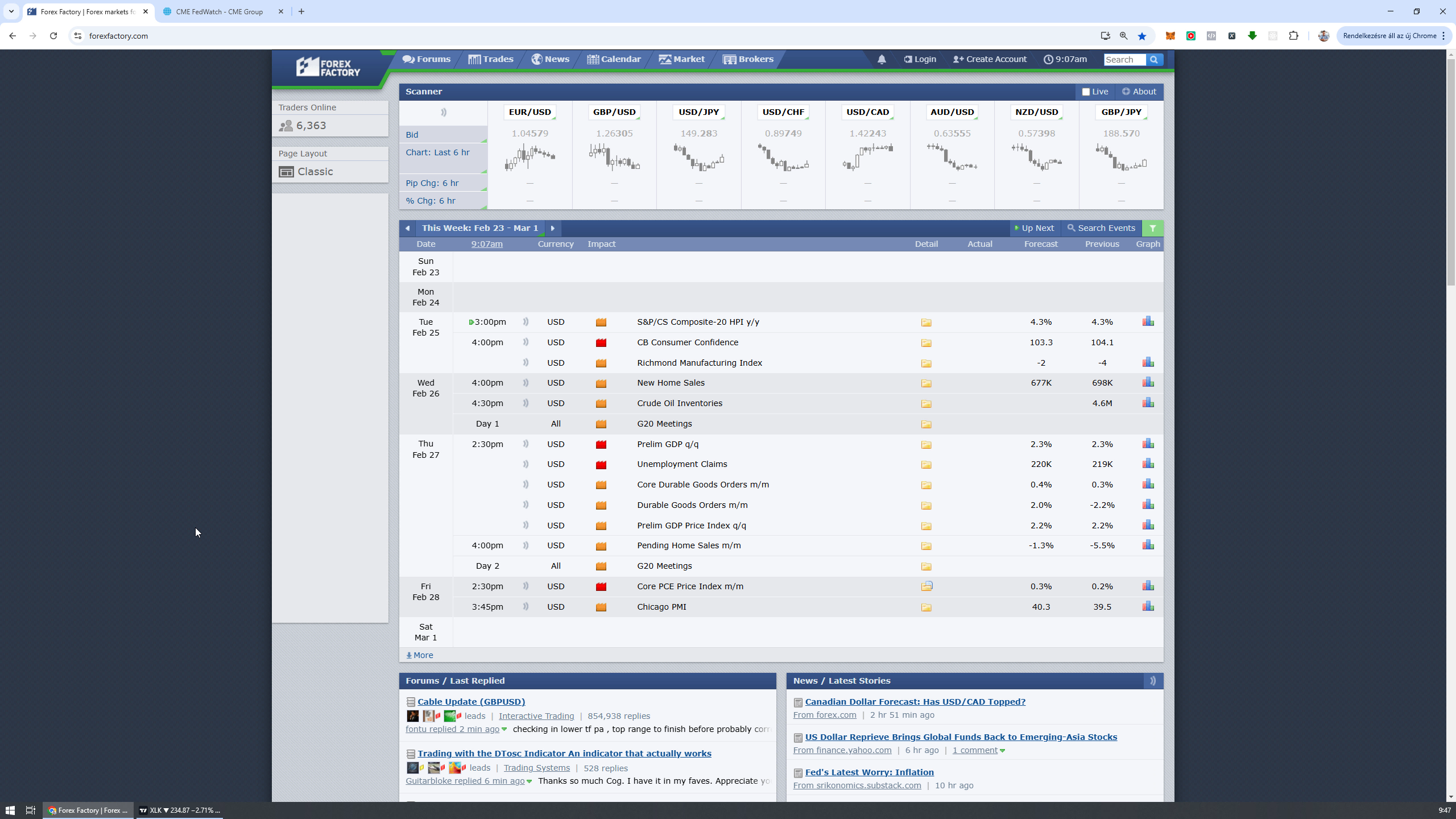
Task: Go to previous week arrow
Action: [407, 228]
